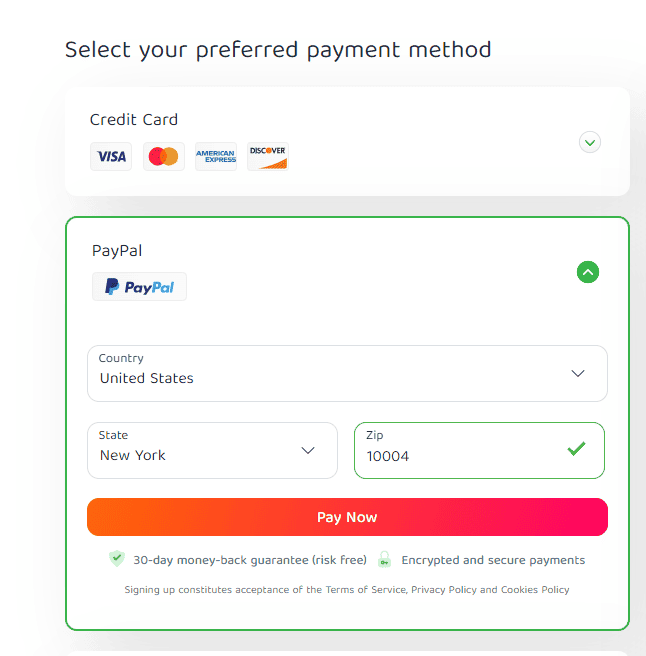Expand the Credit Card section chevron
This screenshot has width=646, height=656.
pos(590,142)
